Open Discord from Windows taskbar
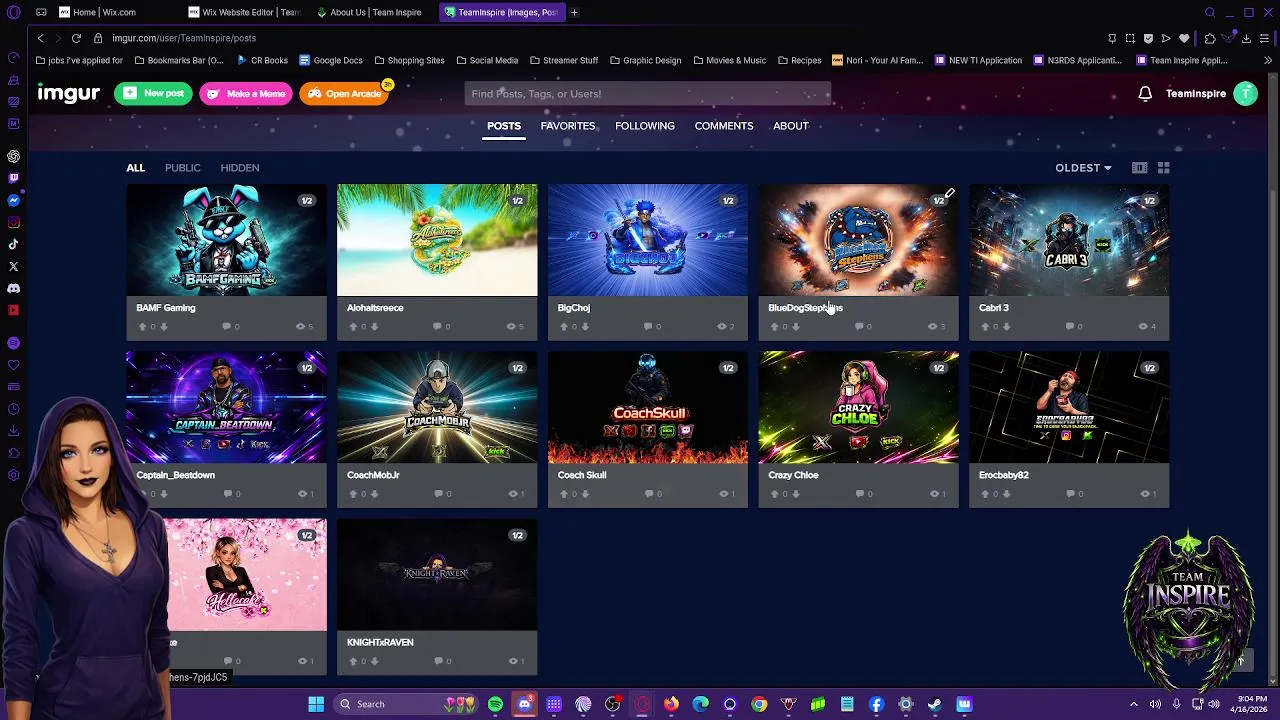 [x=524, y=704]
